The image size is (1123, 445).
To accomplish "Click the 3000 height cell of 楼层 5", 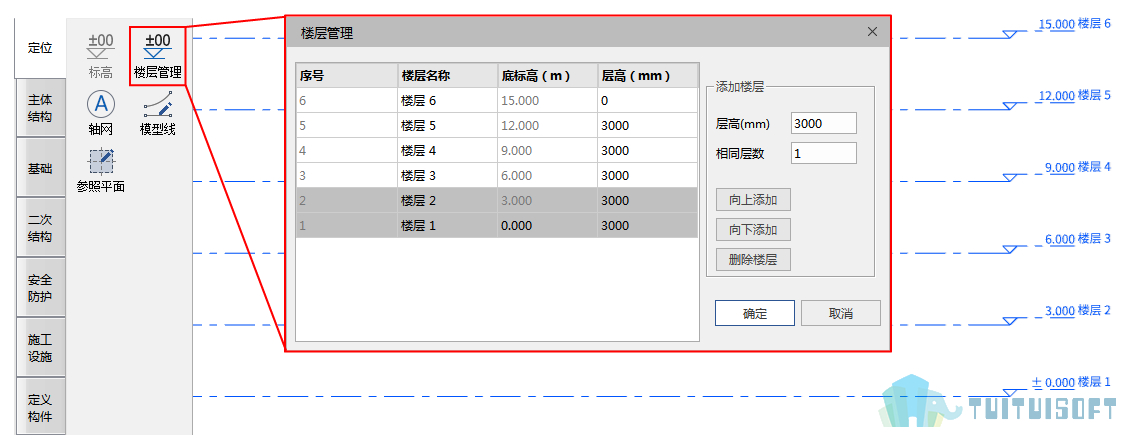I will [647, 126].
